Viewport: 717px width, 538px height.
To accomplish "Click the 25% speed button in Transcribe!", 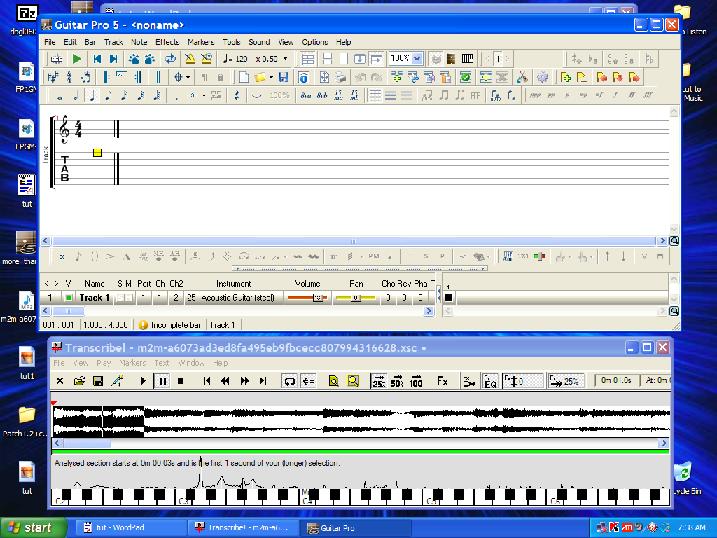I will pos(379,381).
